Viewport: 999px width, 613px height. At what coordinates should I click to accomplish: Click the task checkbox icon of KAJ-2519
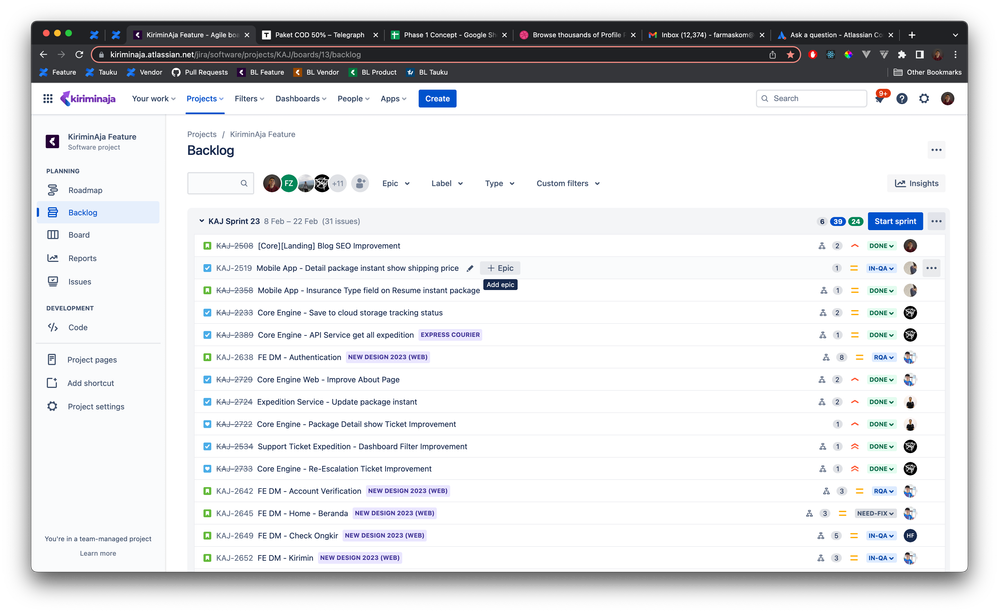pyautogui.click(x=207, y=268)
